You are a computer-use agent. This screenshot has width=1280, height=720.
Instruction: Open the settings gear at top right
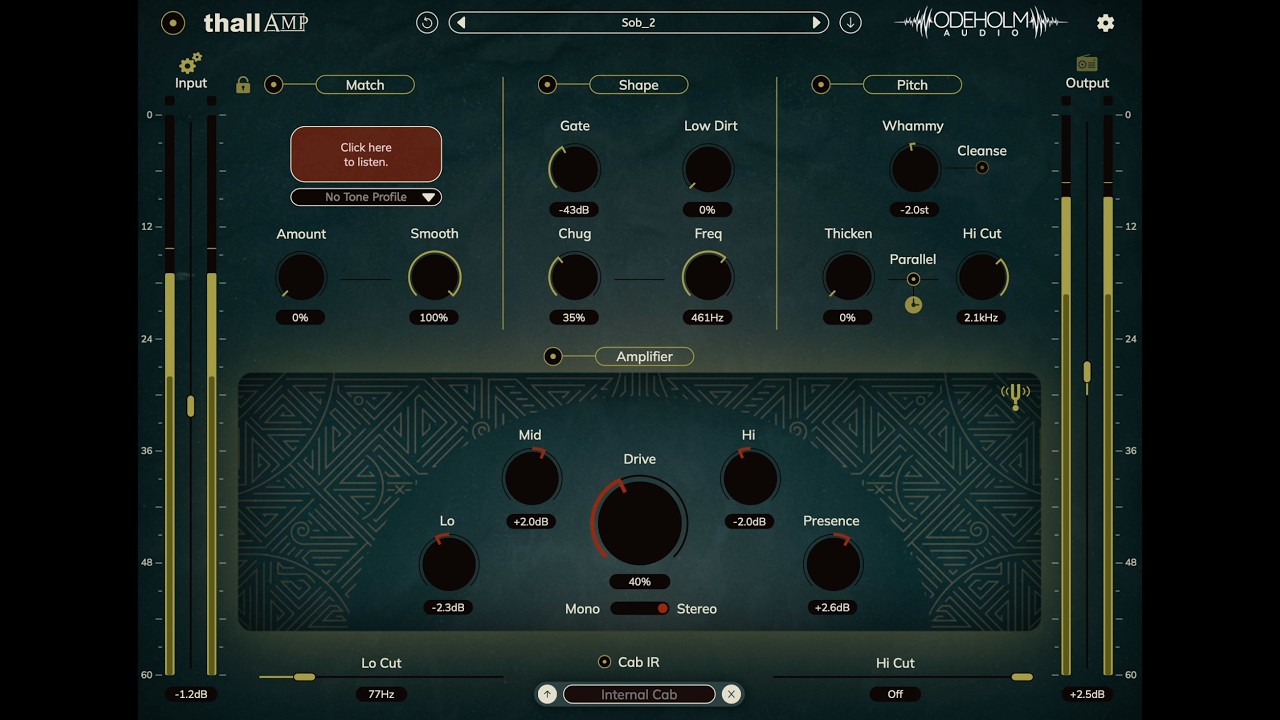pos(1105,22)
